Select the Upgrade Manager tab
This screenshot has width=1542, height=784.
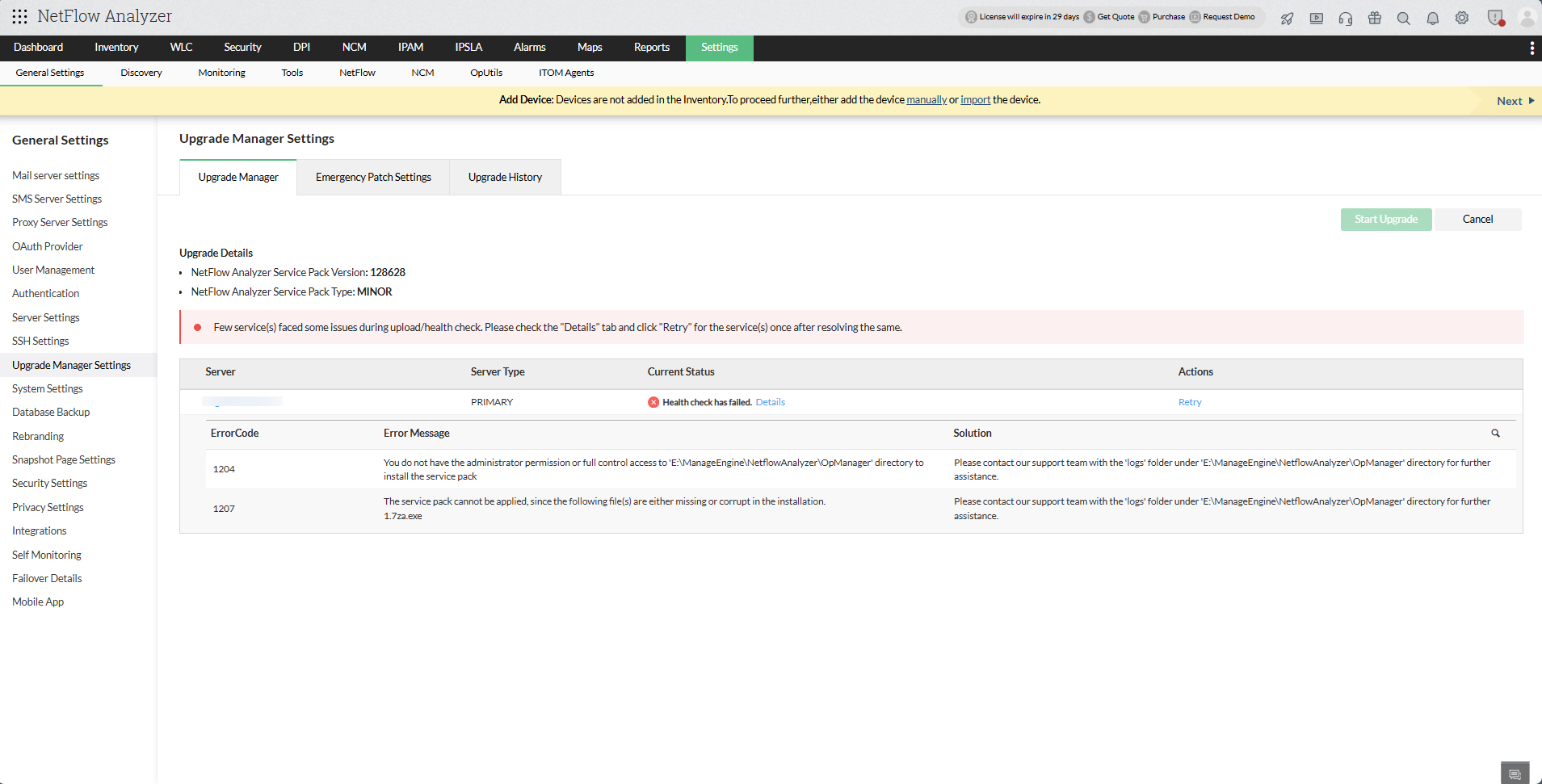pyautogui.click(x=238, y=178)
